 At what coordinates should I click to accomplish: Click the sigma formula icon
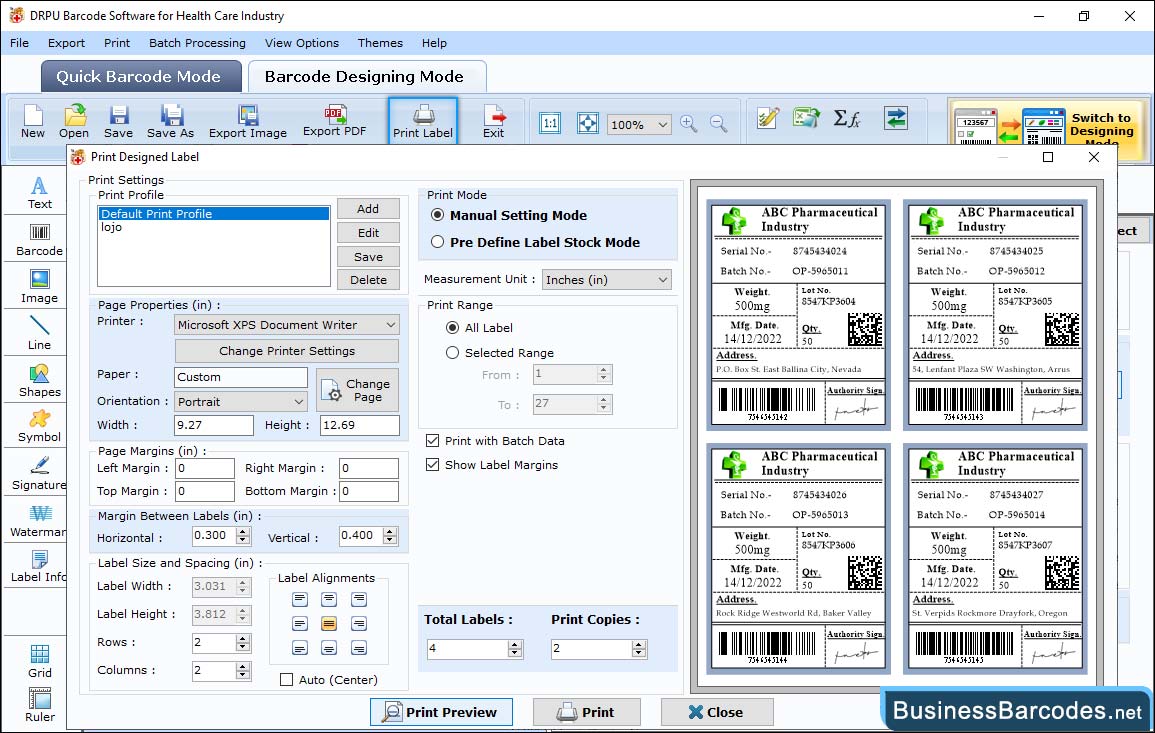click(846, 118)
